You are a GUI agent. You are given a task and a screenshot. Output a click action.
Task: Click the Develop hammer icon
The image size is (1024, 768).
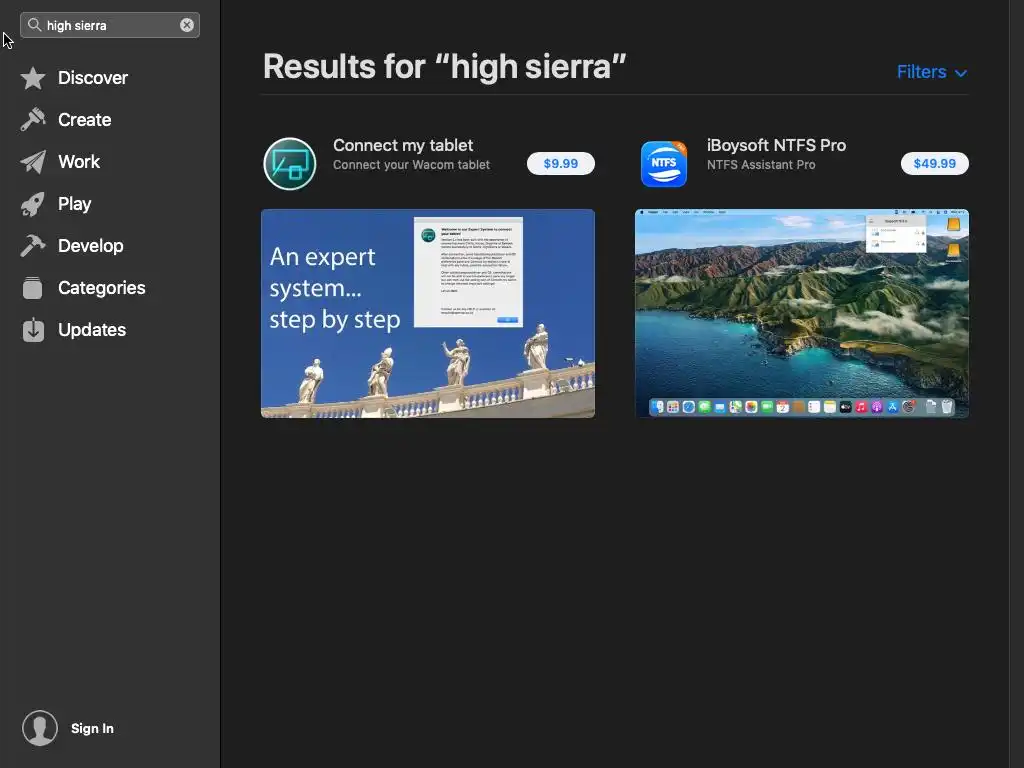pyautogui.click(x=33, y=246)
